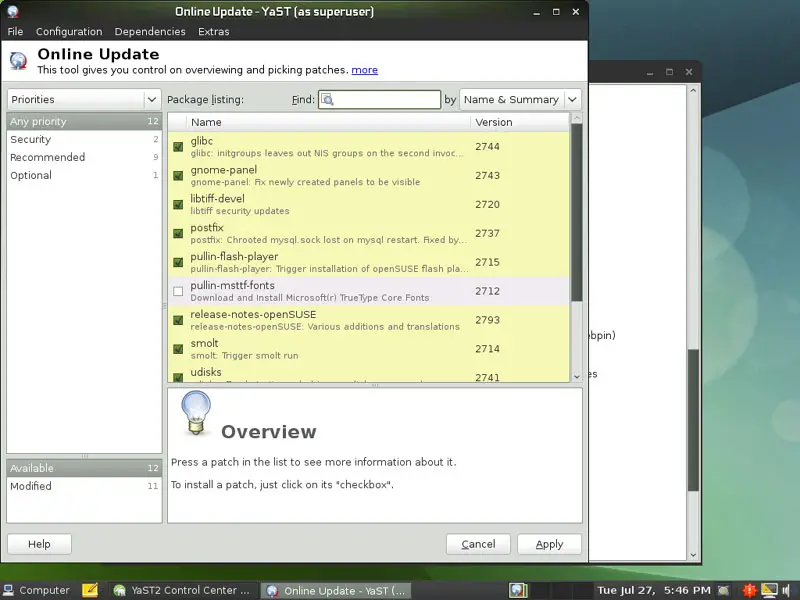The width and height of the screenshot is (800, 600).
Task: Switch to YaST2 Control Center taskbar window
Action: [x=182, y=590]
